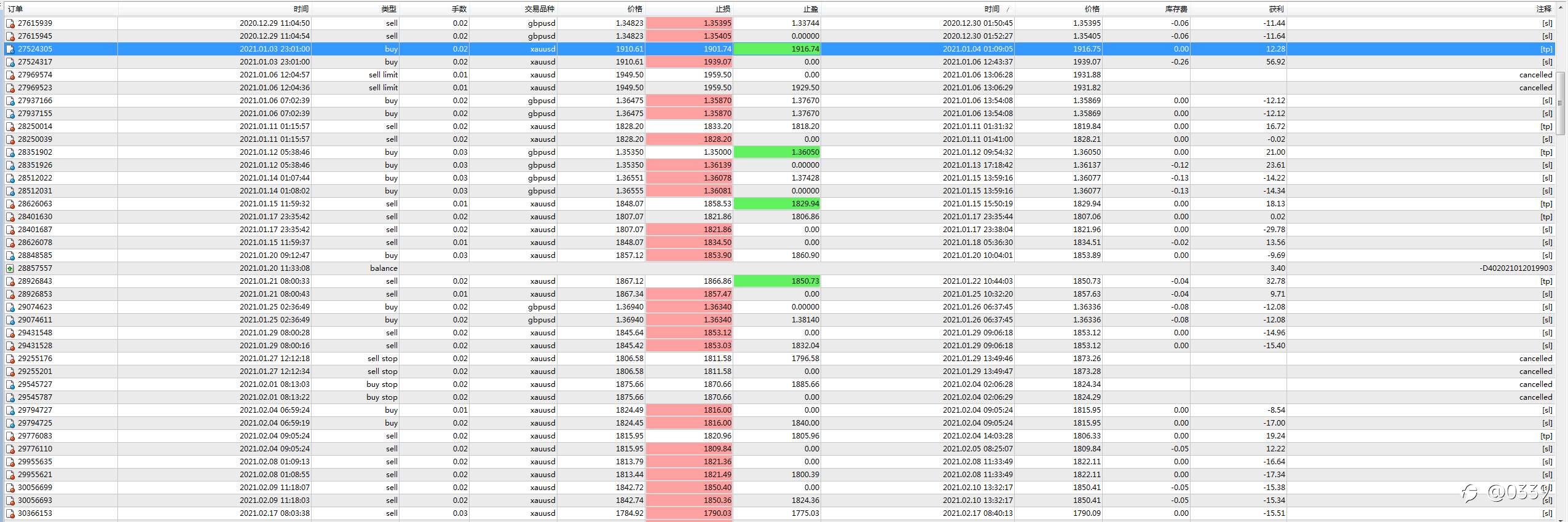Sort by the 订单 column header
The width and height of the screenshot is (1568, 522).
click(61, 9)
